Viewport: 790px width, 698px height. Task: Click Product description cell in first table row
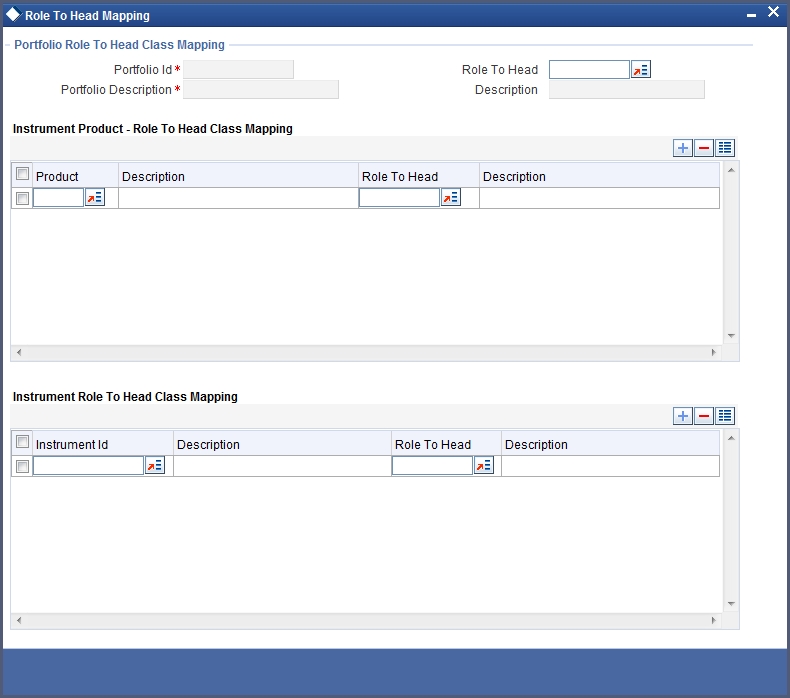pos(238,198)
